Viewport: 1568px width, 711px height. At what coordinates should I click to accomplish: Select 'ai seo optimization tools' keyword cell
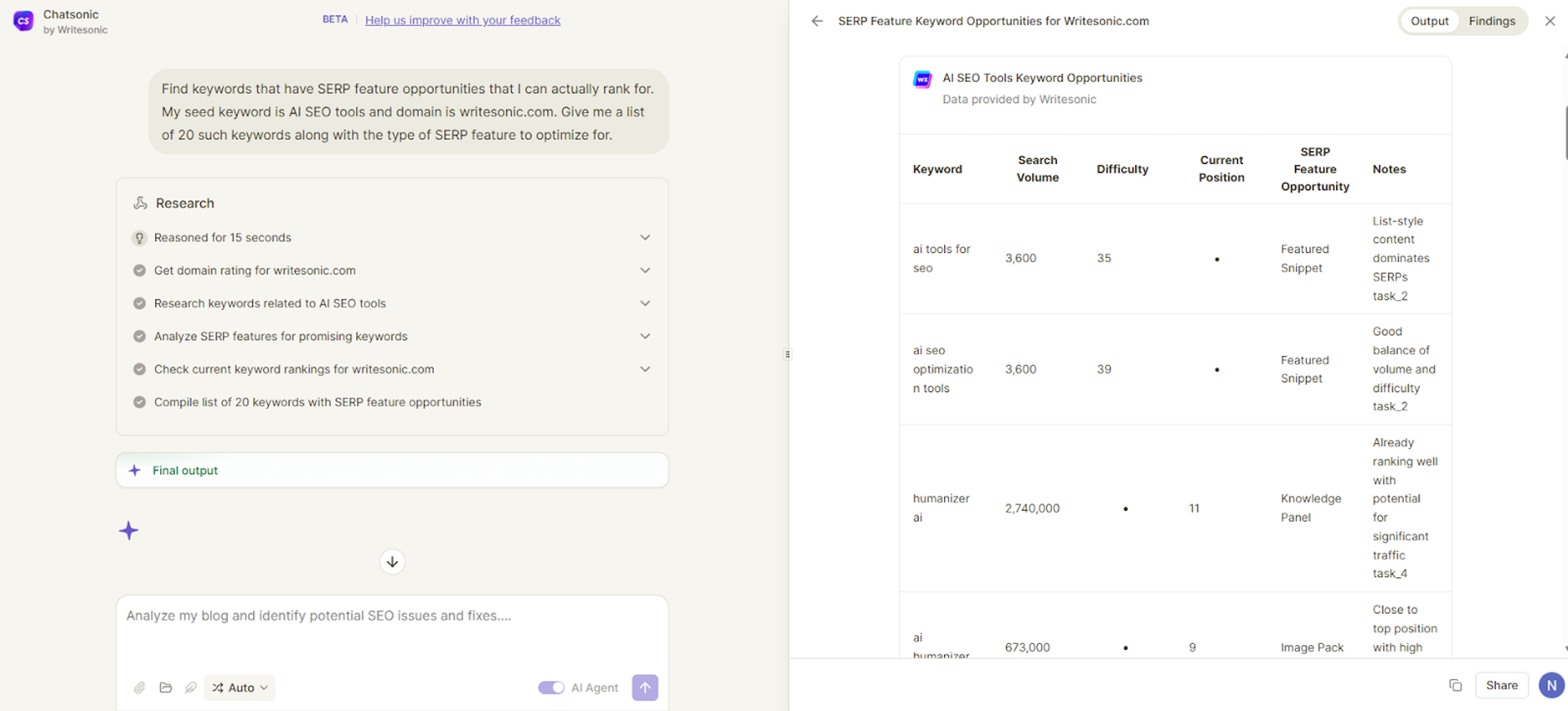pyautogui.click(x=943, y=369)
